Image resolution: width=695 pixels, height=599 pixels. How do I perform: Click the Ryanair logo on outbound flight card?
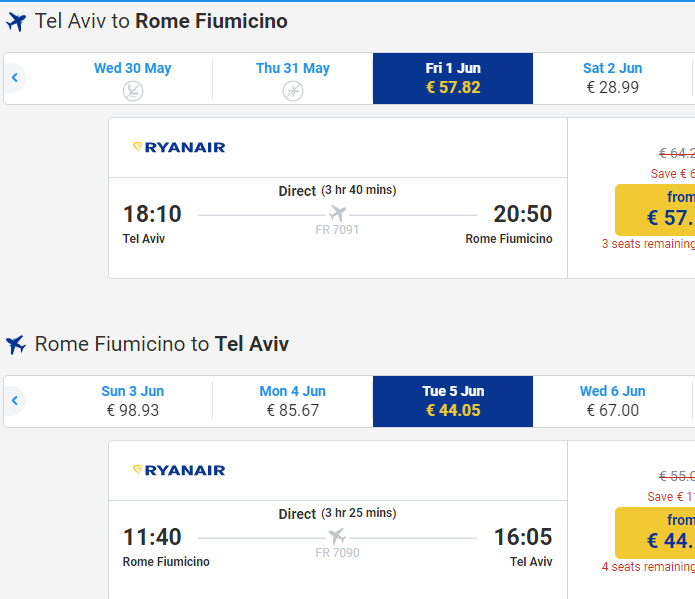point(179,147)
